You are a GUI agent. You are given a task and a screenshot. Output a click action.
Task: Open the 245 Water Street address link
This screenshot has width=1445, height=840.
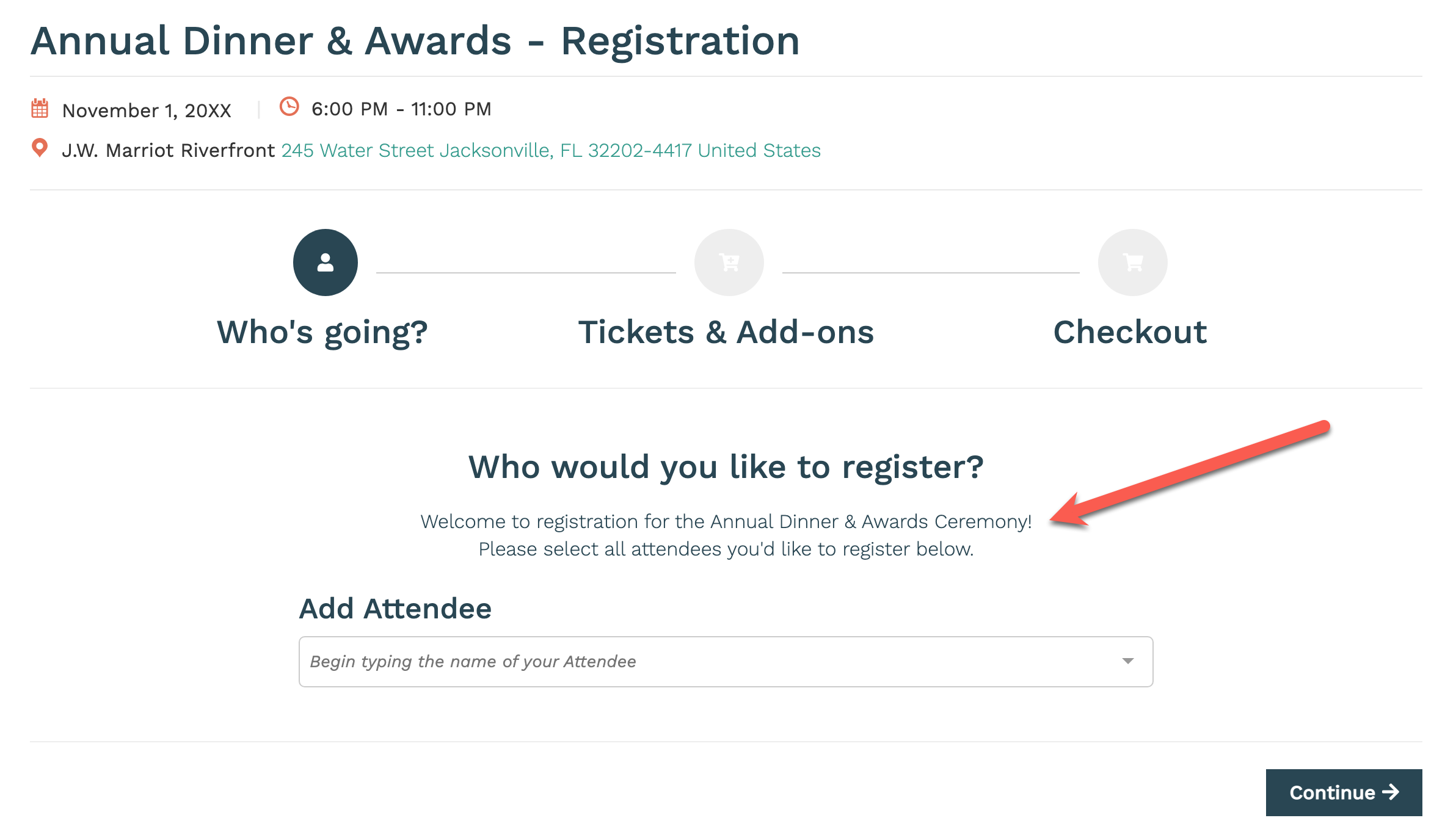551,150
